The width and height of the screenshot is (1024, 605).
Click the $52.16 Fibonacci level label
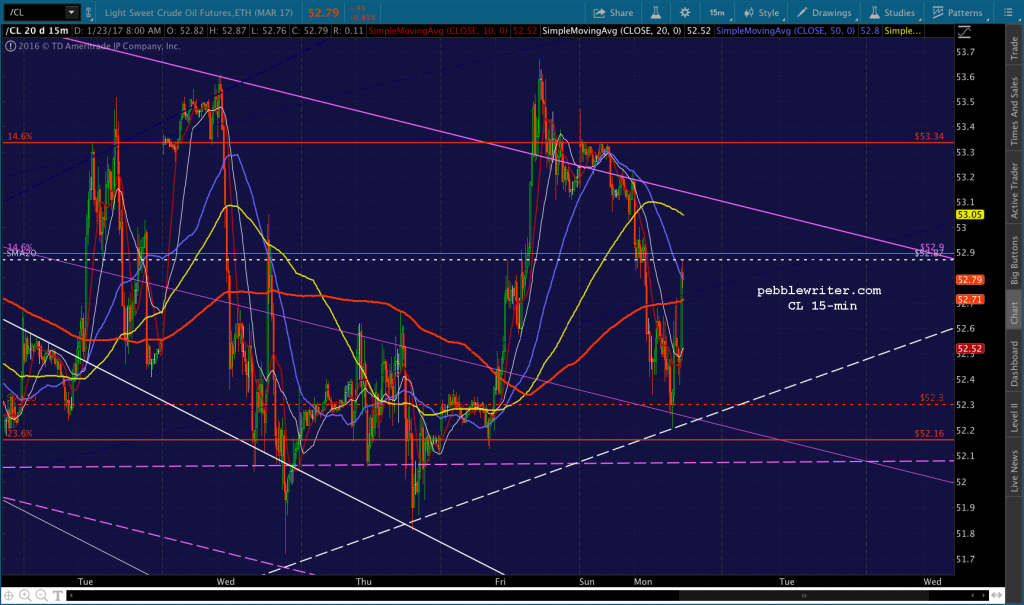(929, 433)
